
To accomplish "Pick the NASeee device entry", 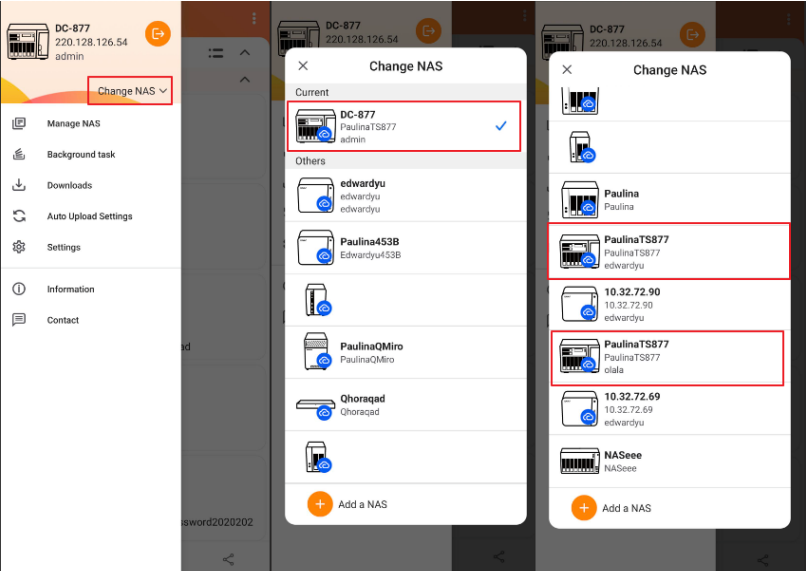I will 668,461.
